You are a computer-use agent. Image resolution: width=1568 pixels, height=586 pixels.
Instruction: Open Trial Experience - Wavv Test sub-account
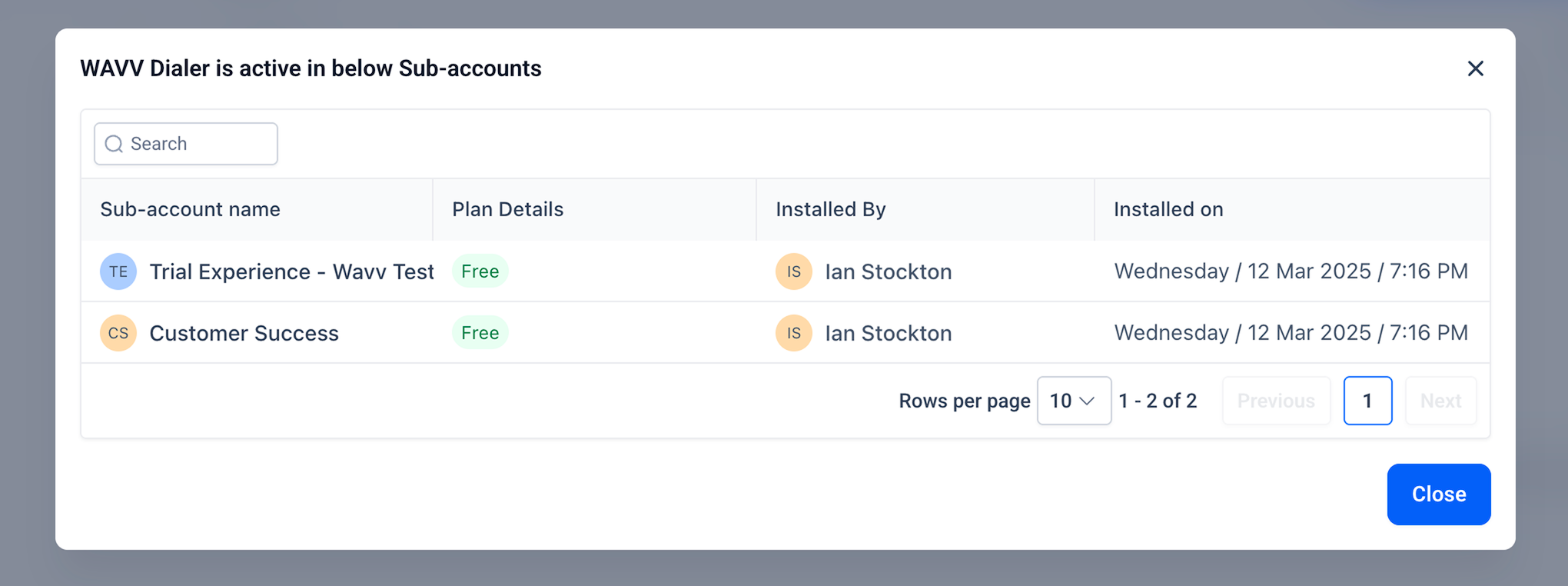coord(291,271)
